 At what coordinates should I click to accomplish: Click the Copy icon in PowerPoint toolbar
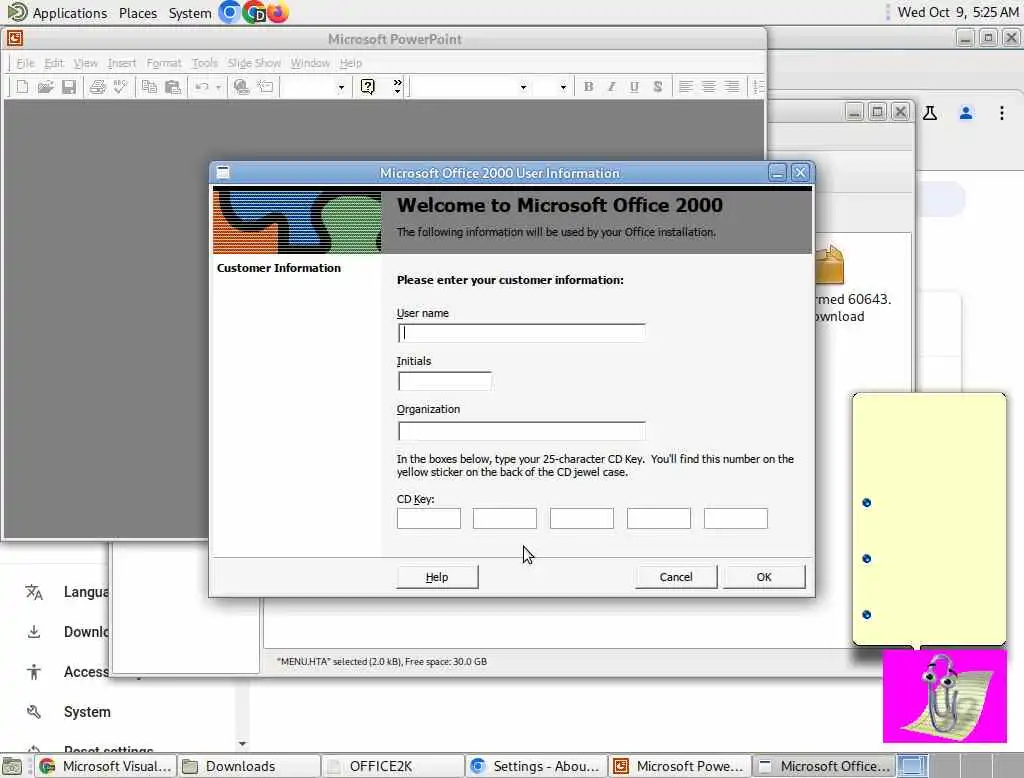click(x=150, y=87)
